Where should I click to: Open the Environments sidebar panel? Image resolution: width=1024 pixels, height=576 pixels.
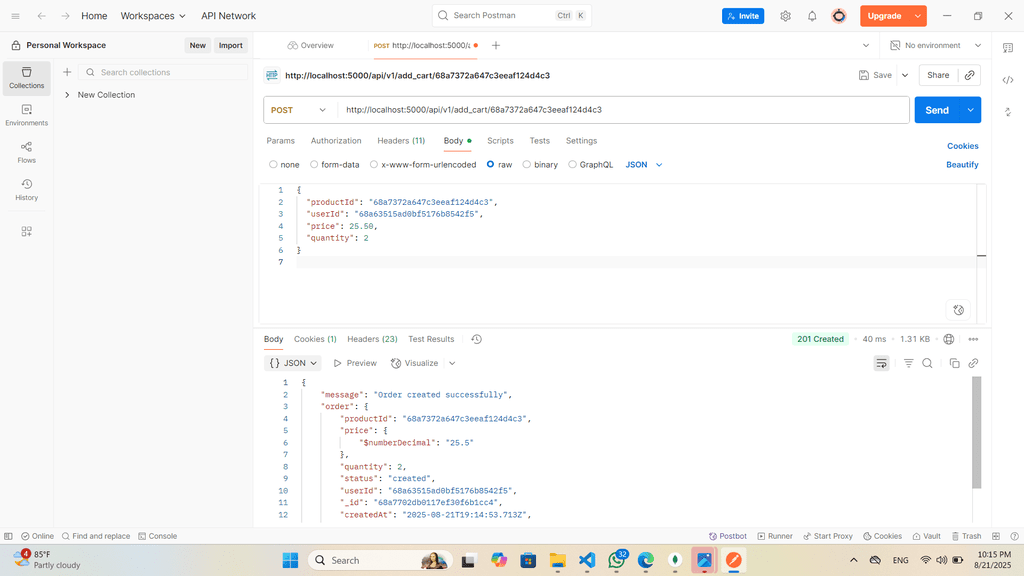click(x=26, y=115)
